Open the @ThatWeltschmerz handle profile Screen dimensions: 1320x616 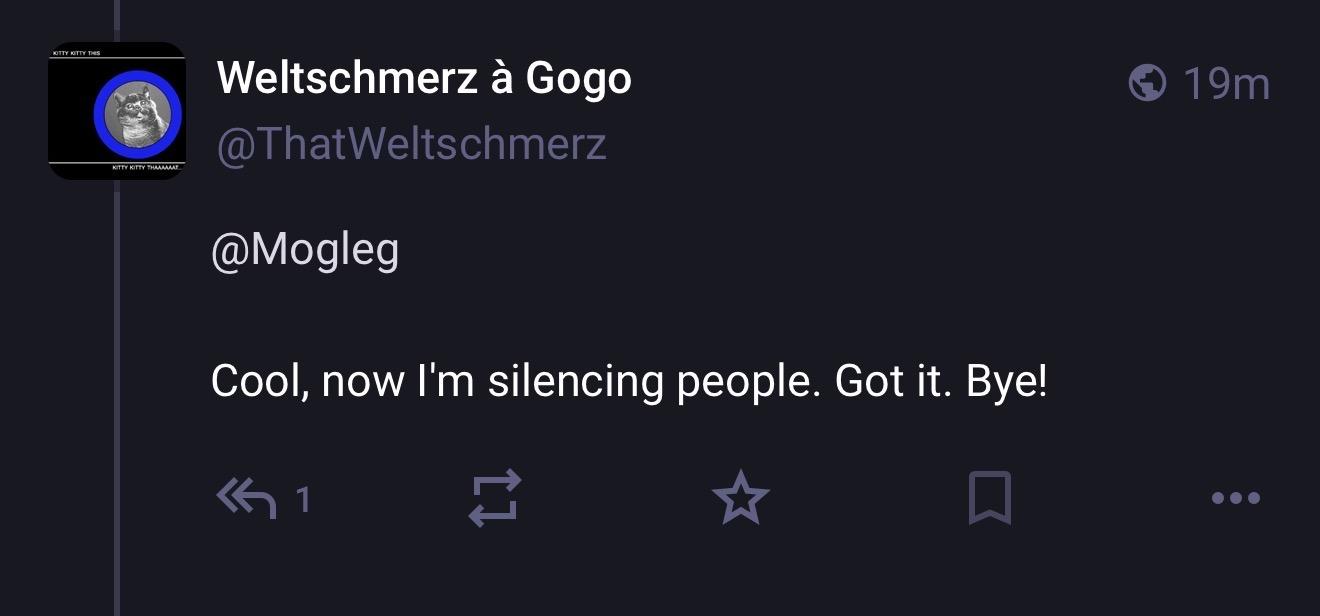pyautogui.click(x=411, y=144)
